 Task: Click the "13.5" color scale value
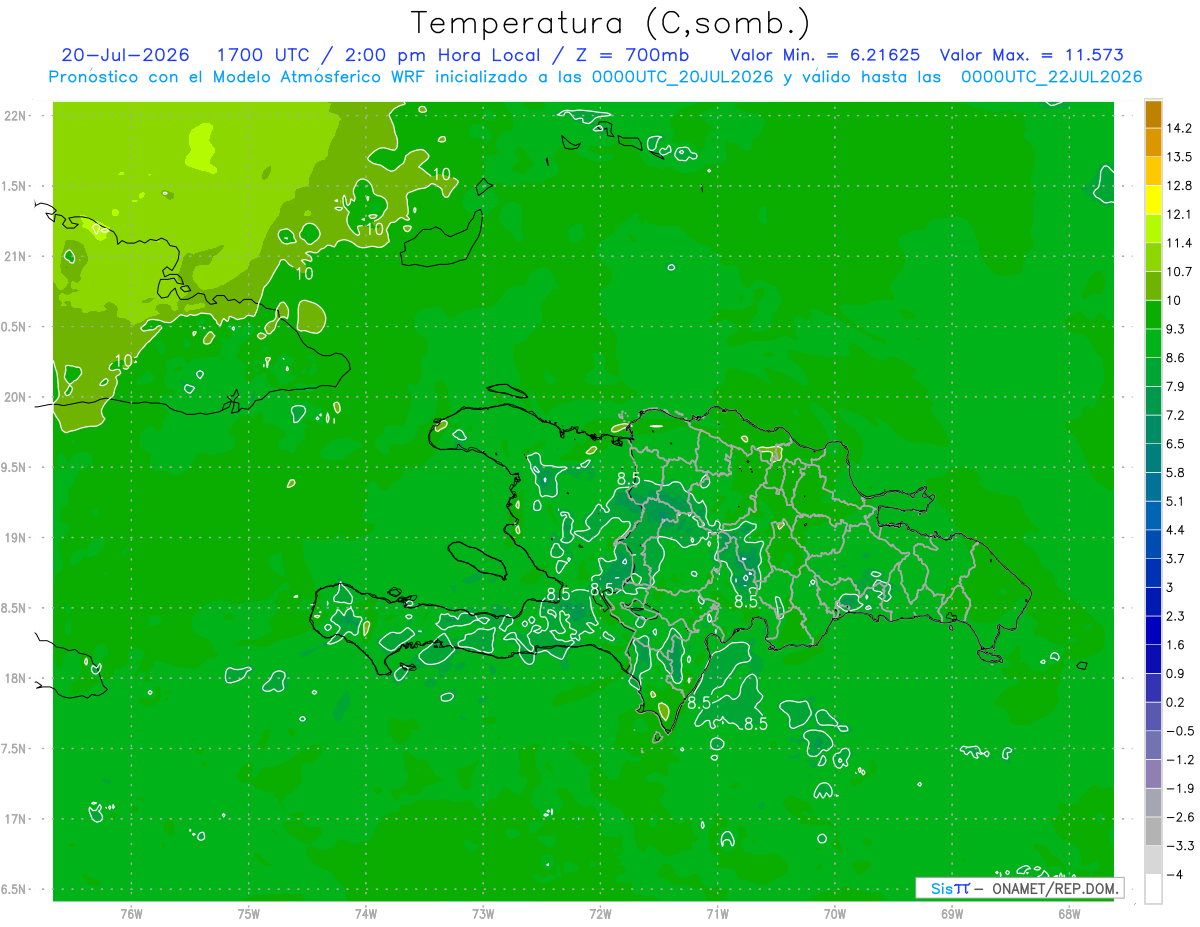1179,157
